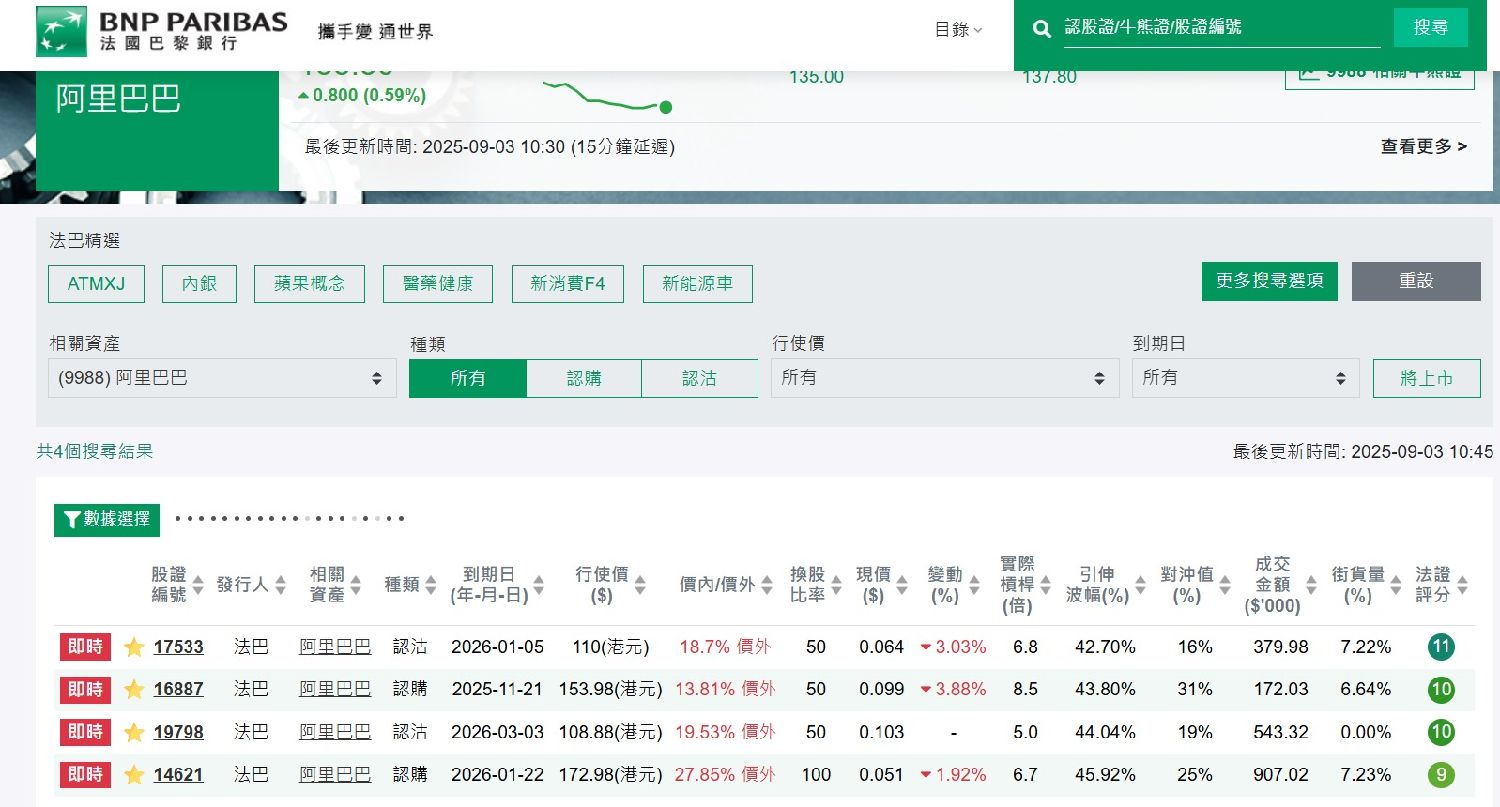Sort by 發行人 column arrows
Image resolution: width=1500 pixels, height=807 pixels.
(280, 585)
